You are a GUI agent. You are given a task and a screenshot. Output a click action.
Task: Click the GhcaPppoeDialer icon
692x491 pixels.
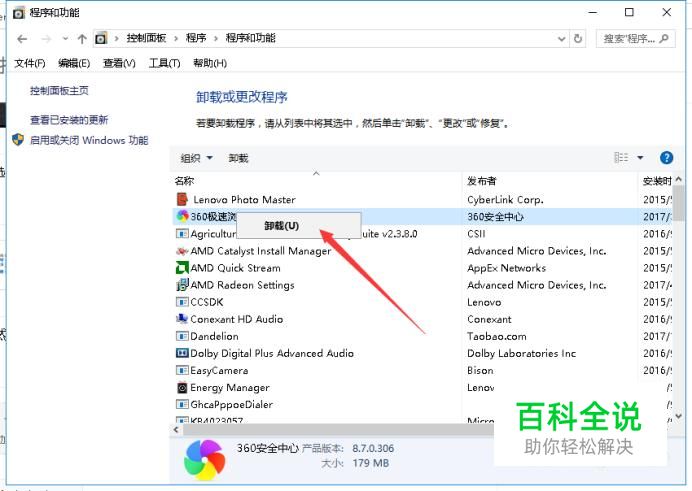[182, 405]
